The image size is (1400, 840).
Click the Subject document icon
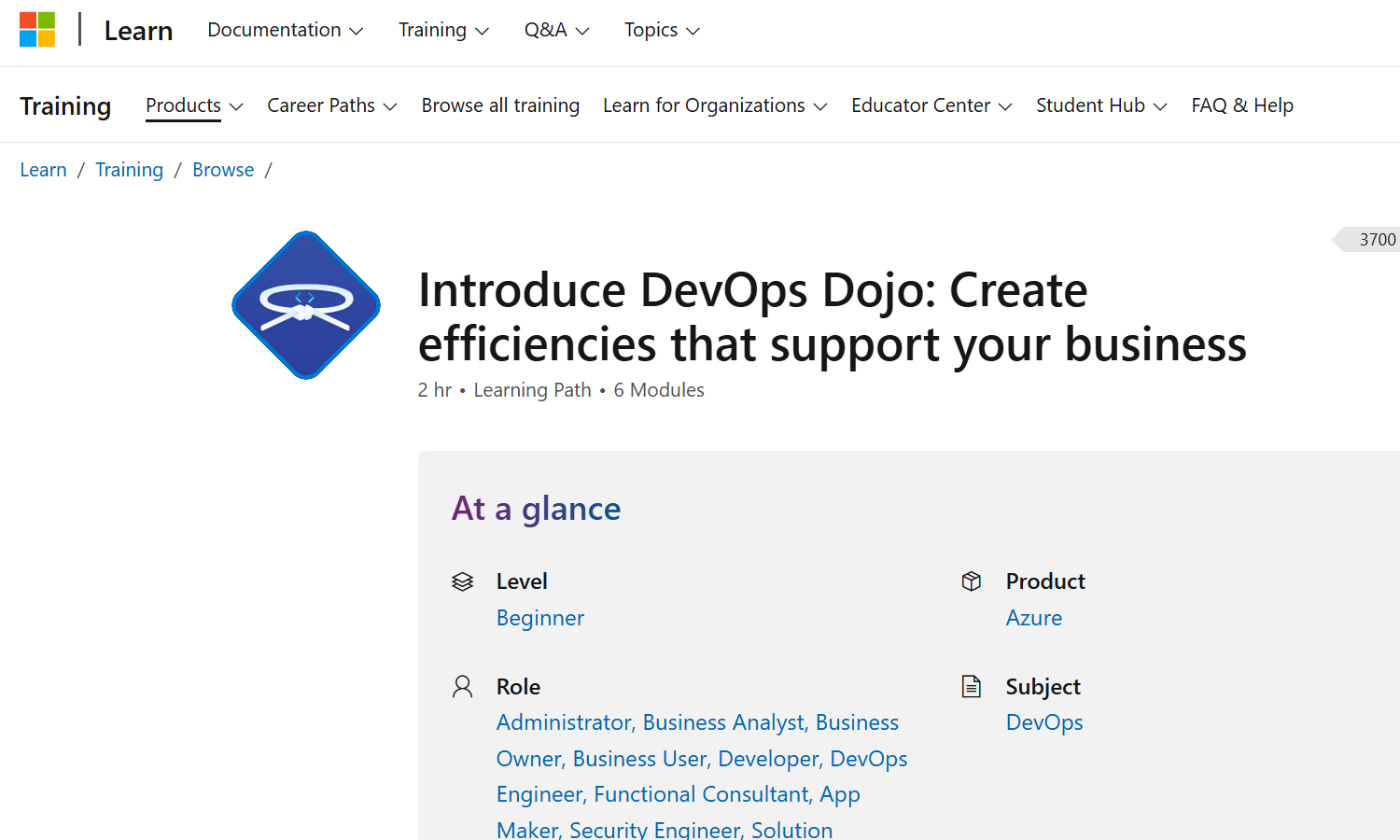tap(972, 687)
